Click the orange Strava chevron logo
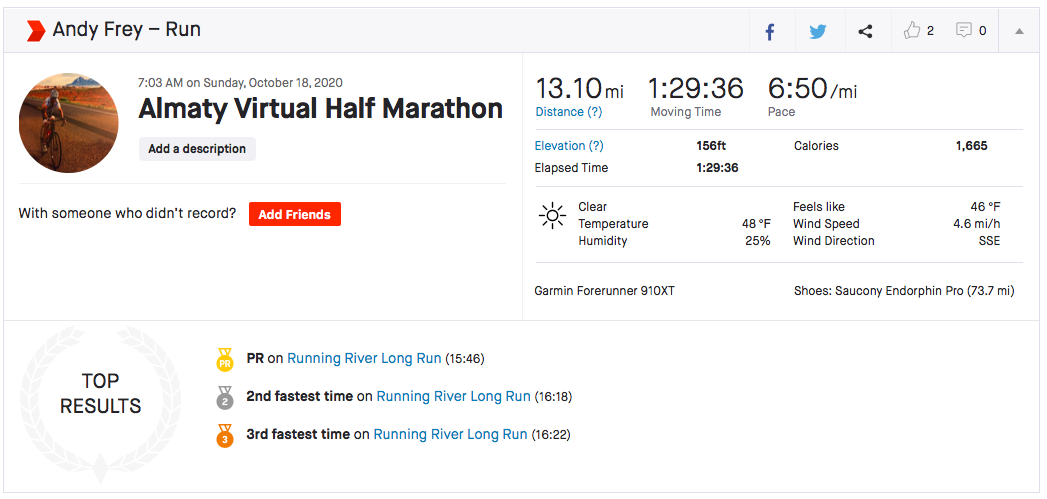This screenshot has height=499, width=1047. pos(36,31)
